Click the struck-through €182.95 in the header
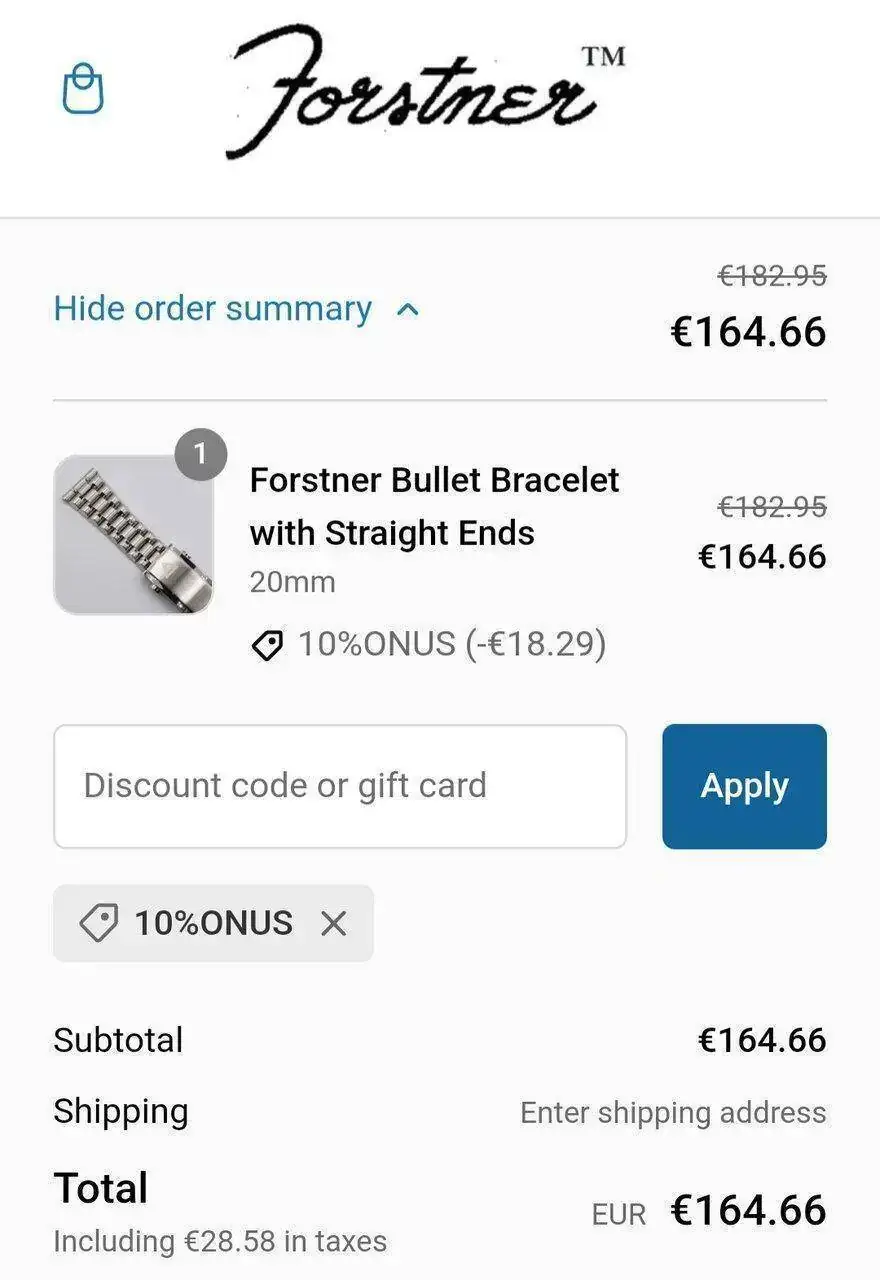Viewport: 880px width, 1280px height. (x=772, y=276)
